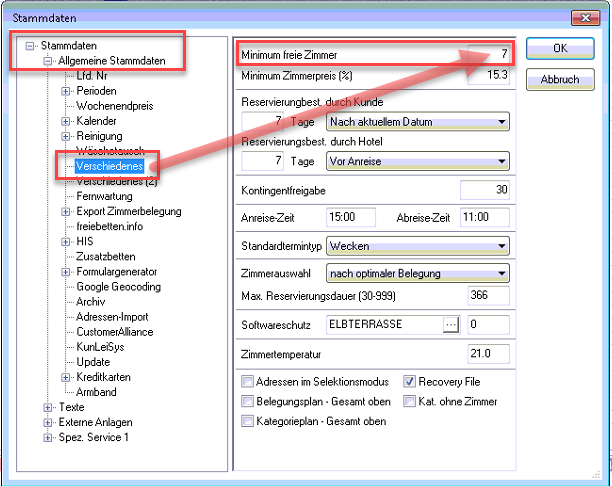Image resolution: width=612 pixels, height=486 pixels.
Task: Select HIS label in tree
Action: tap(85, 242)
